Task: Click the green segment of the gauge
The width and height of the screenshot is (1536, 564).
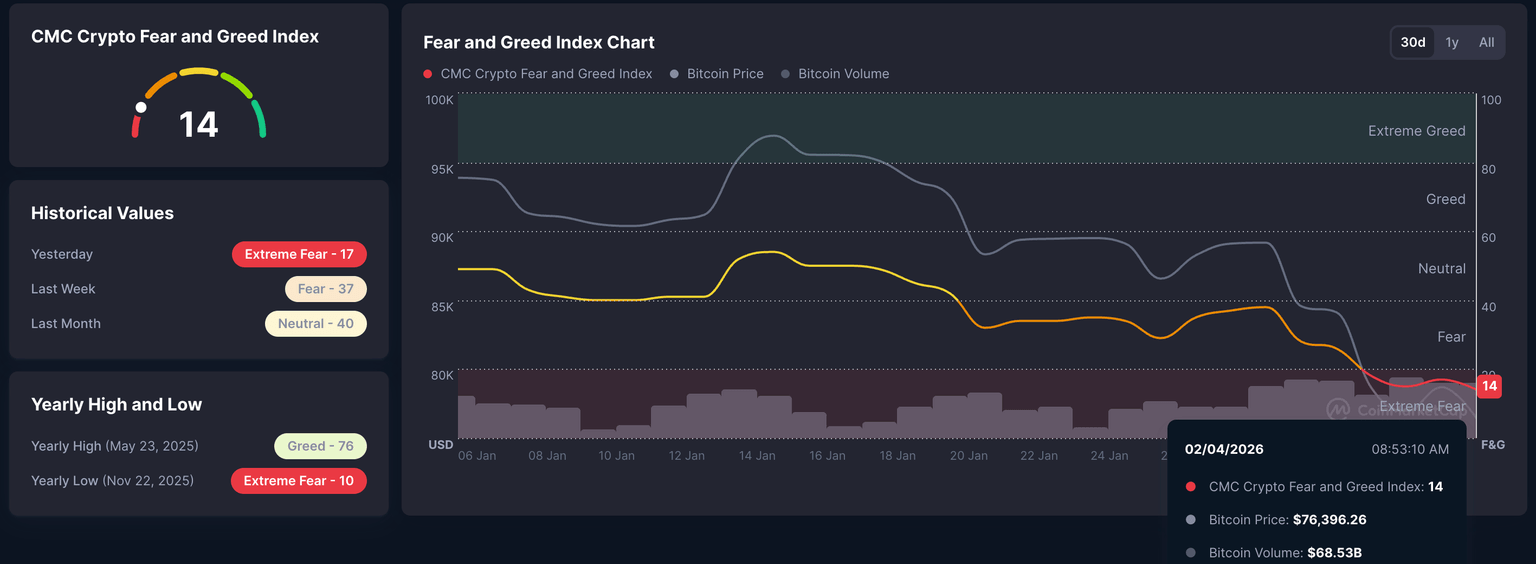Action: pos(259,118)
